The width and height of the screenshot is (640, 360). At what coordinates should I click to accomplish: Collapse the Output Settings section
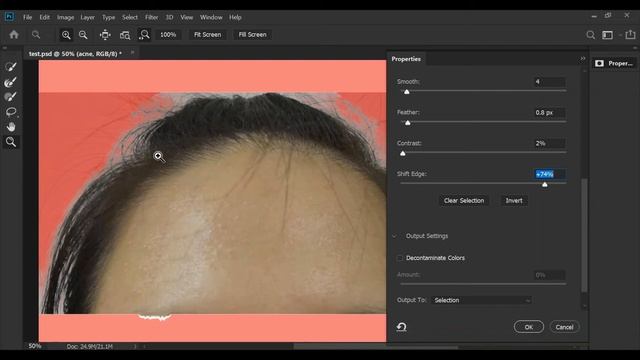(x=394, y=236)
